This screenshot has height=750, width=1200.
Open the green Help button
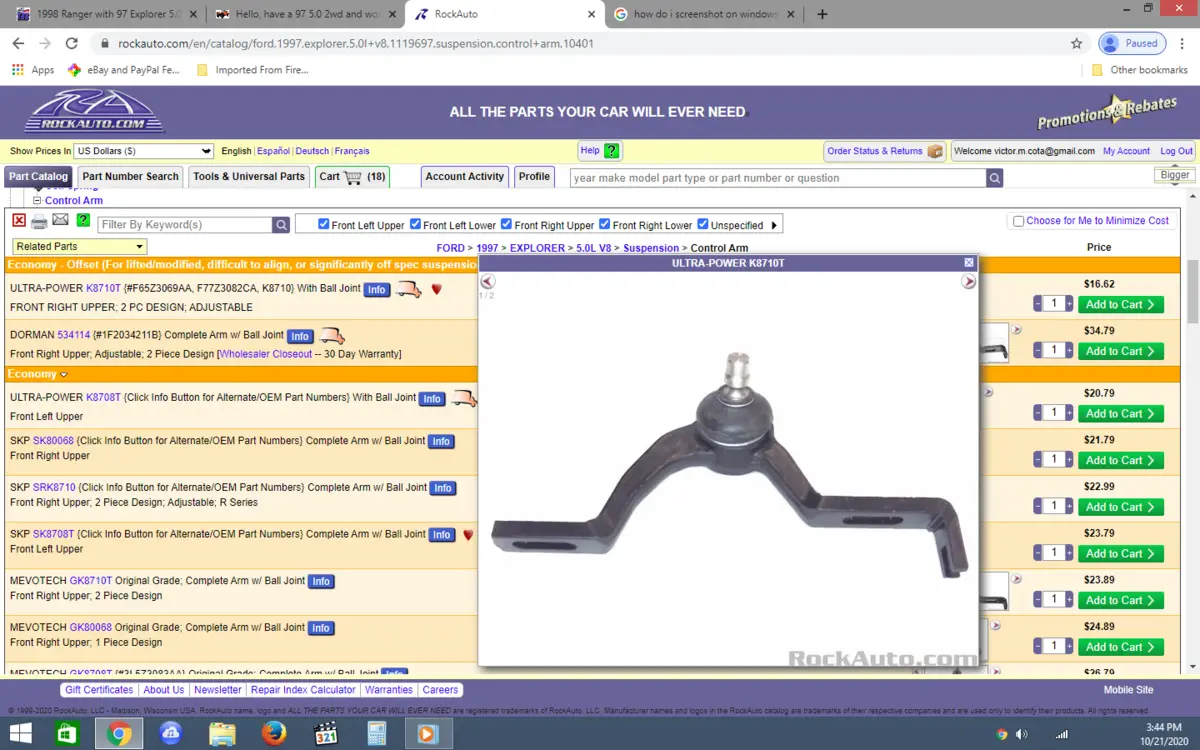coord(600,151)
